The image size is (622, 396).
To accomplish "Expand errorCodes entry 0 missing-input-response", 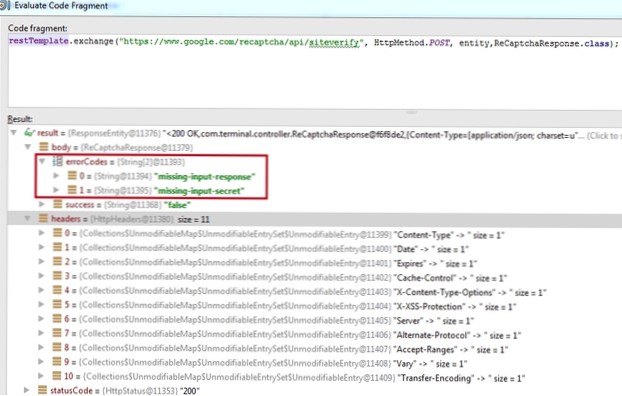I will click(56, 175).
